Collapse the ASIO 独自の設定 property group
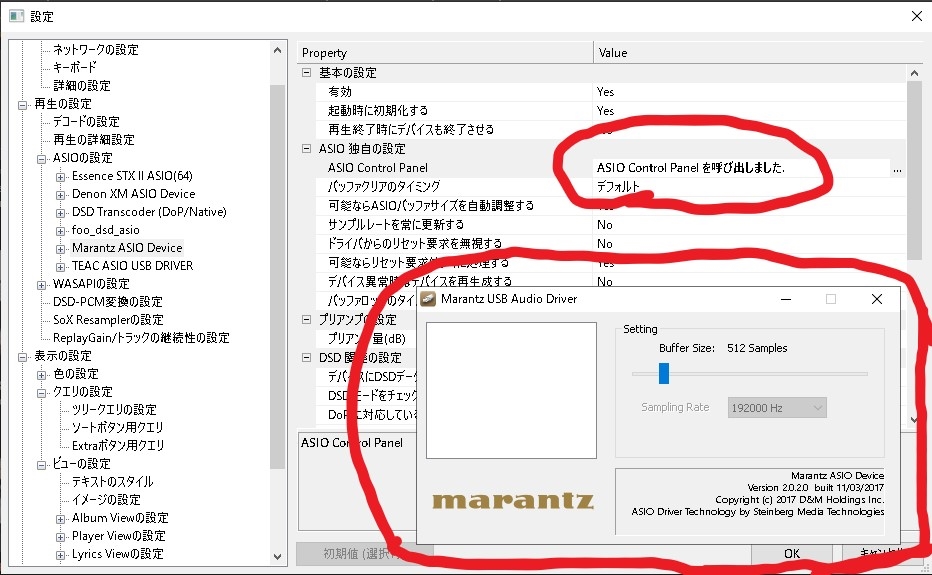Image resolution: width=932 pixels, height=575 pixels. pos(307,149)
